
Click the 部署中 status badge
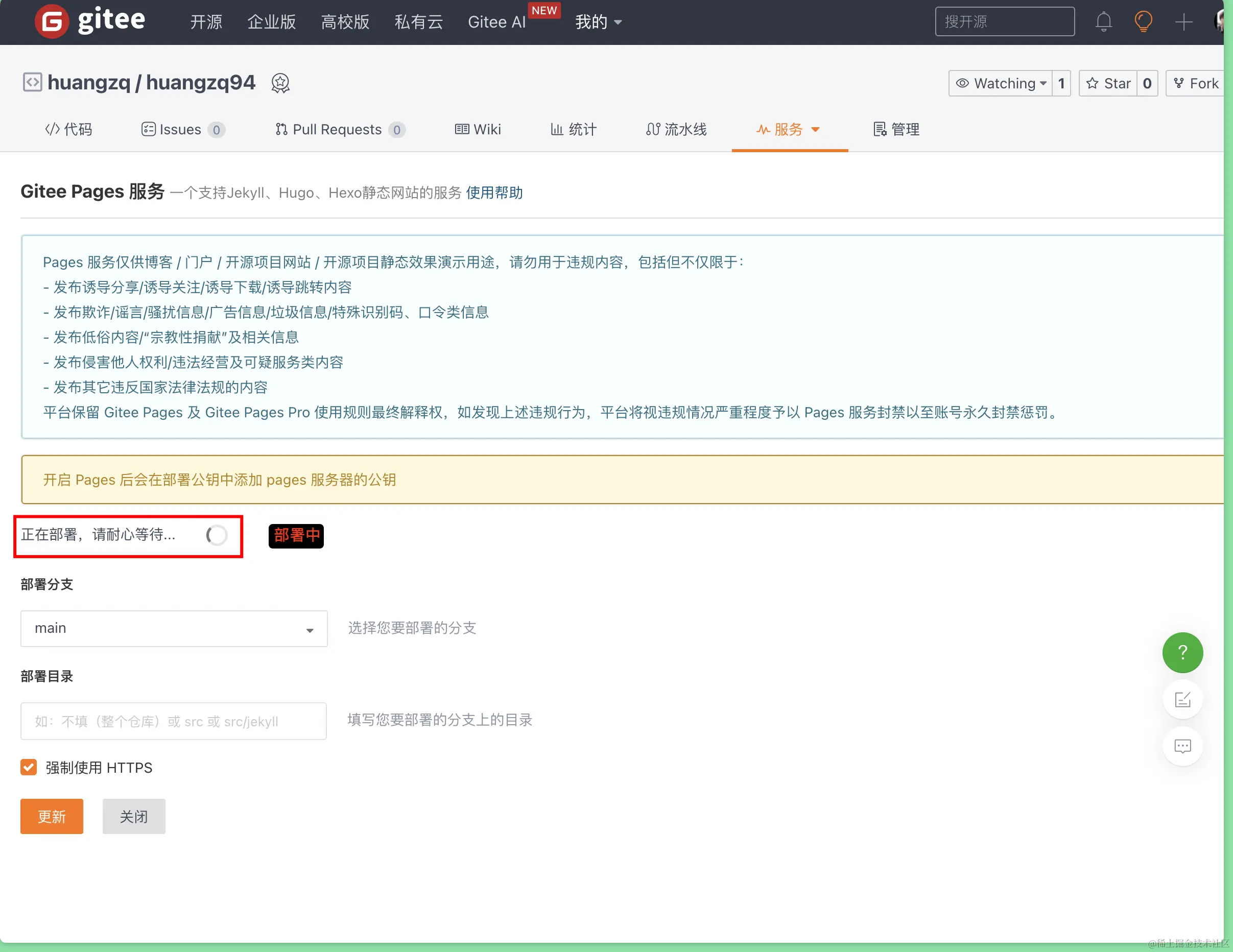296,535
